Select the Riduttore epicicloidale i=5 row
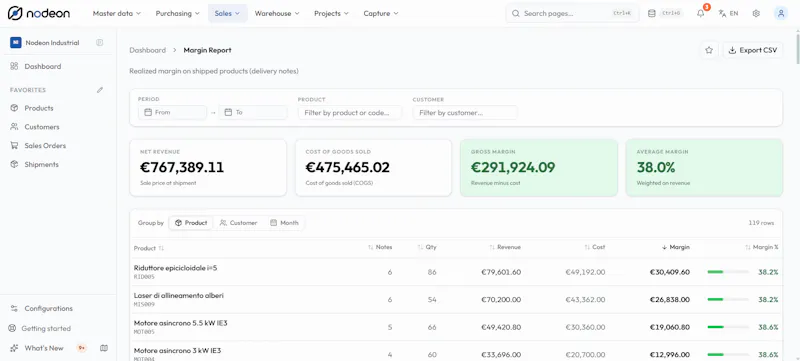800x361 pixels. (456, 272)
